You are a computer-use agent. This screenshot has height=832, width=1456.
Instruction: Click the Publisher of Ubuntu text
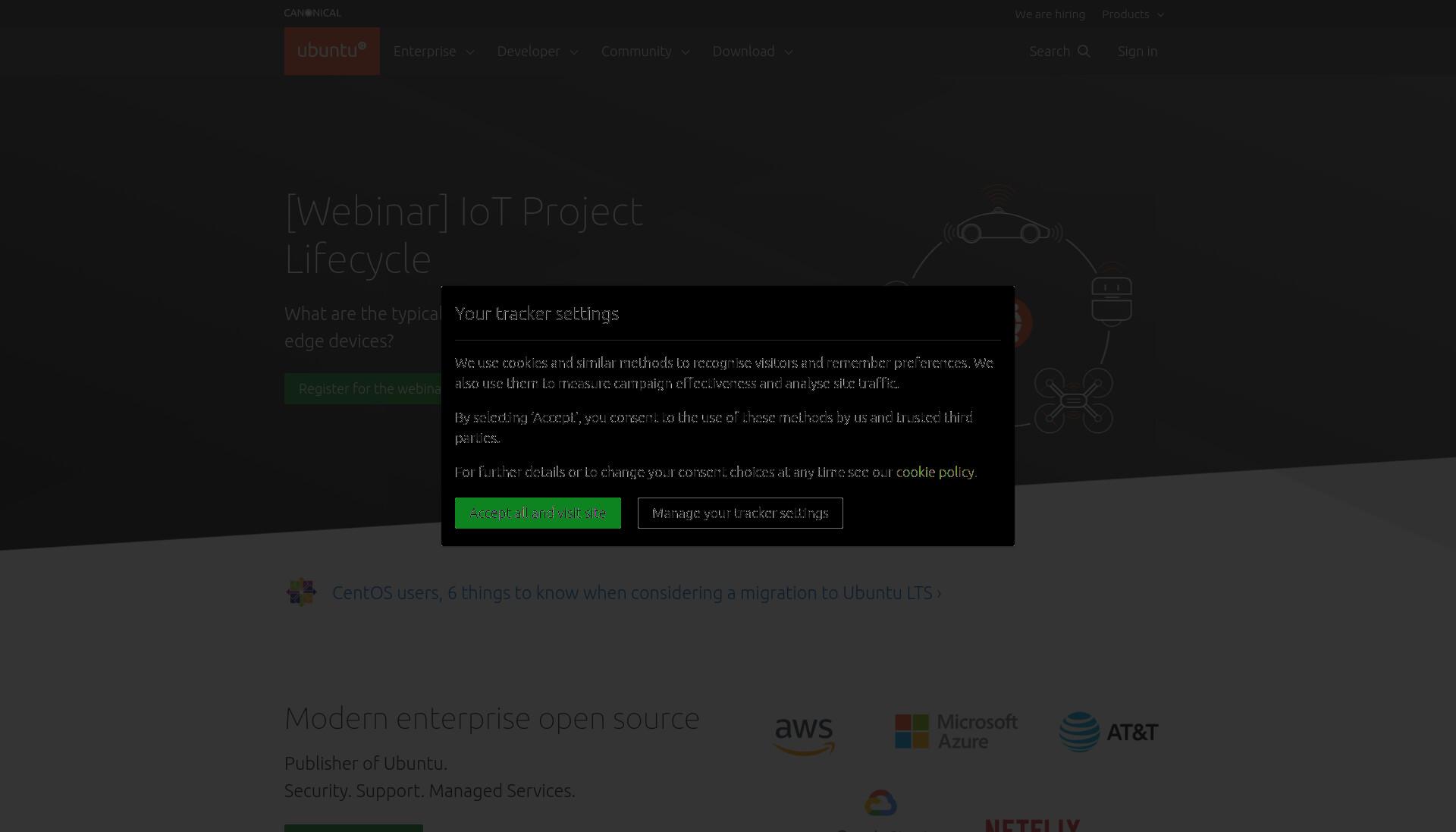[x=366, y=763]
